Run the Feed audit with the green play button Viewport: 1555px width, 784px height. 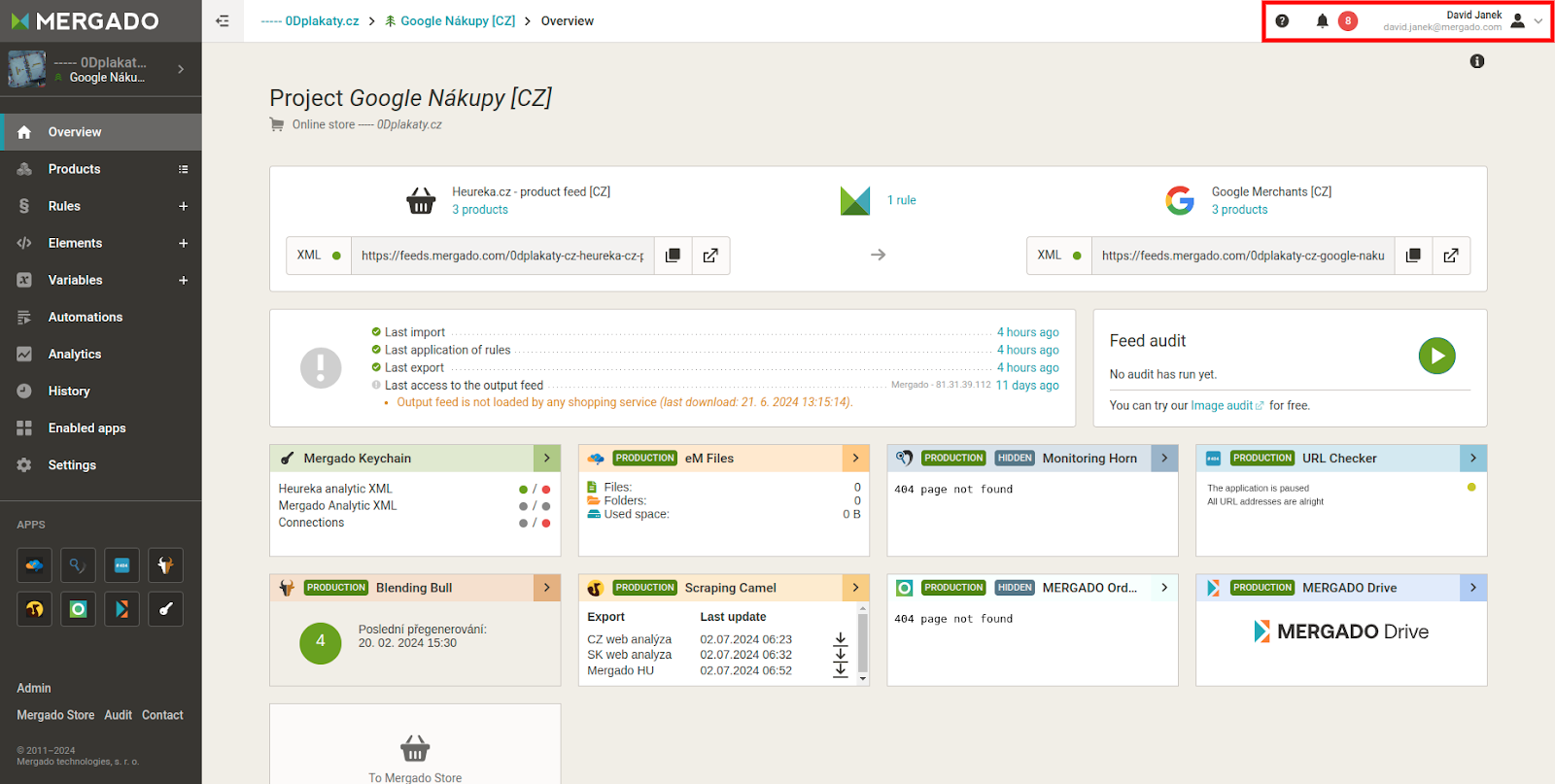pyautogui.click(x=1436, y=356)
